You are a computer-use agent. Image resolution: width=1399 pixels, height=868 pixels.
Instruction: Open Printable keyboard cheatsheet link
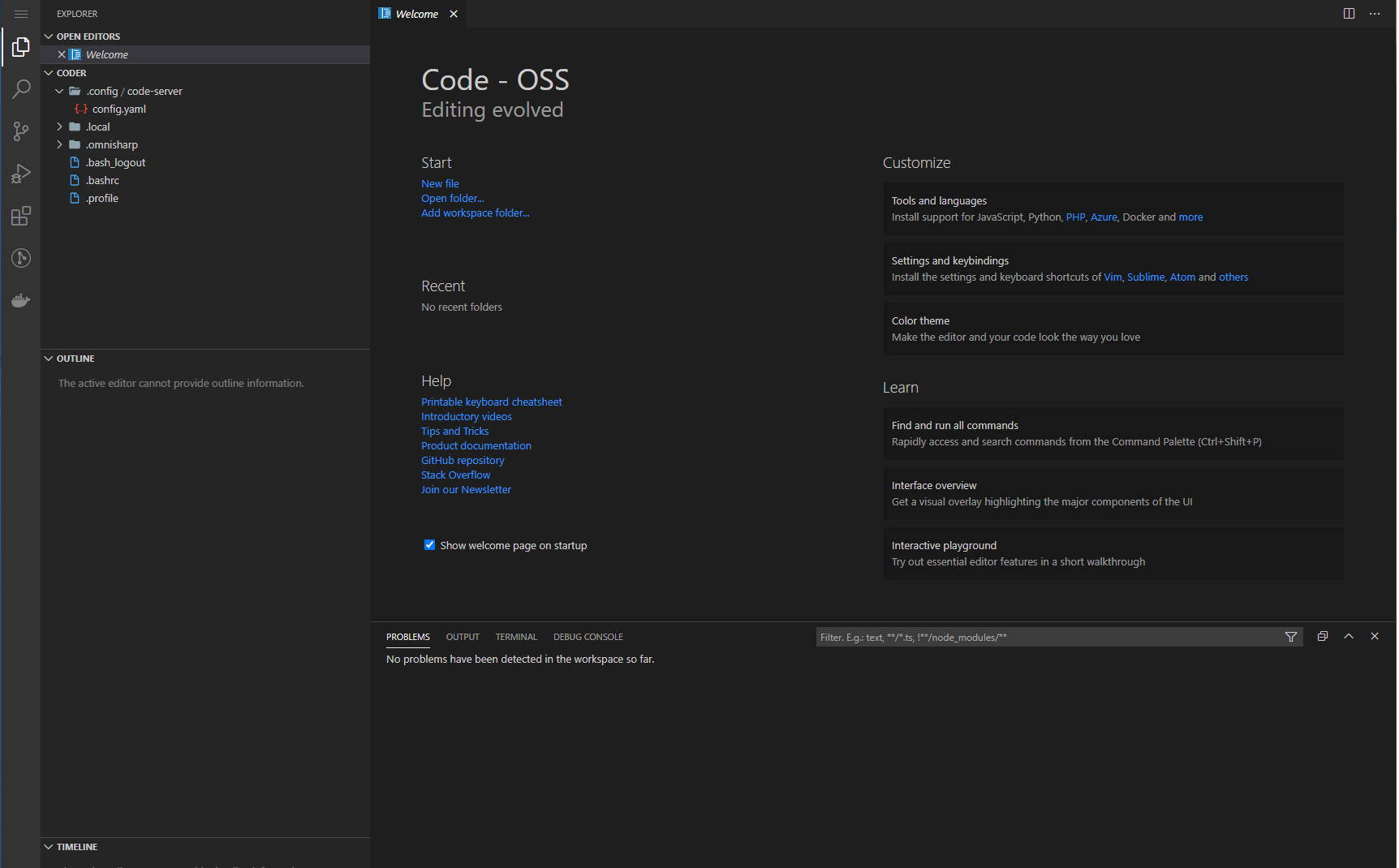click(492, 402)
